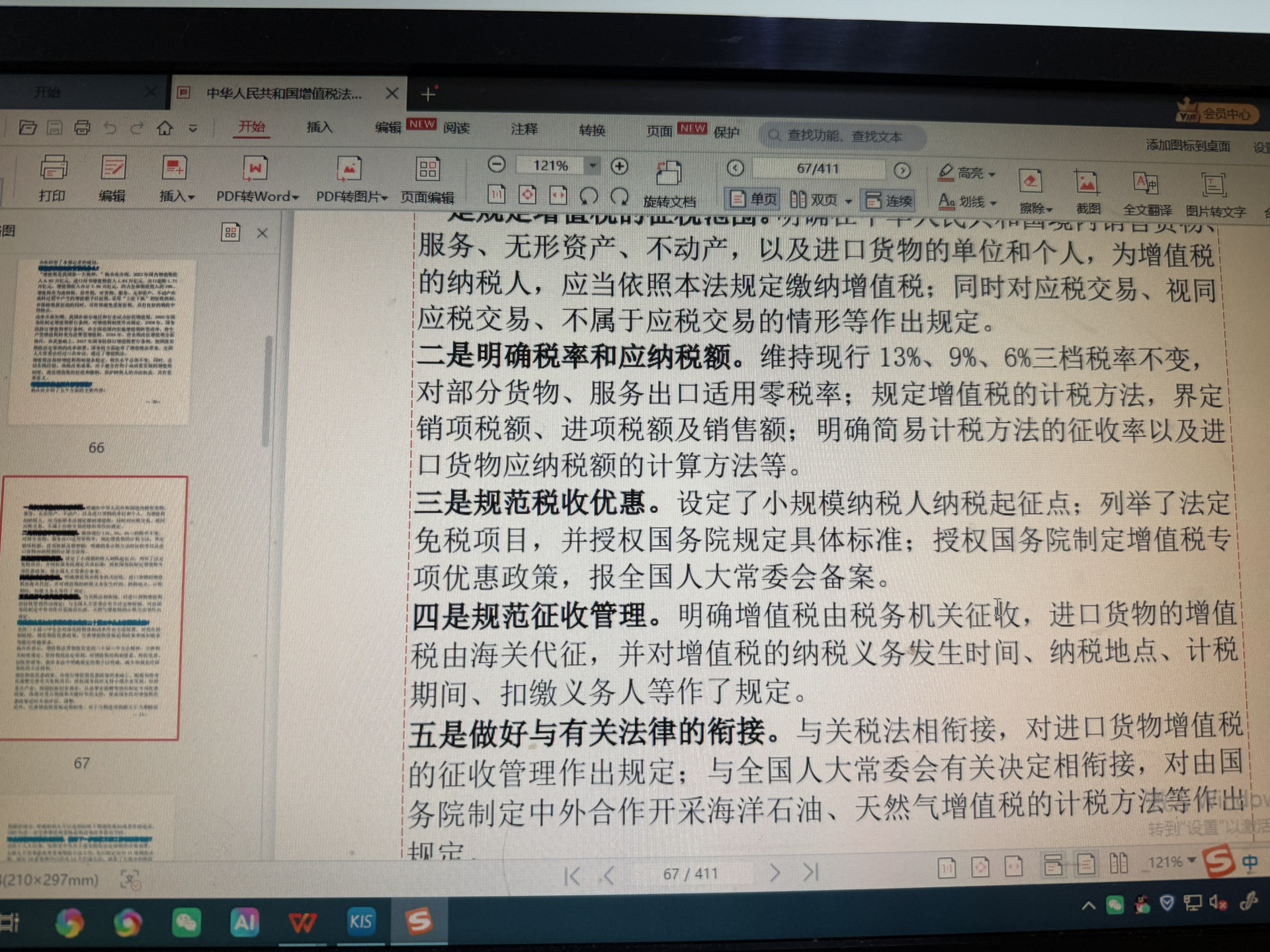Jump to last page in status bar
Screen dimensions: 1270x952
click(811, 873)
